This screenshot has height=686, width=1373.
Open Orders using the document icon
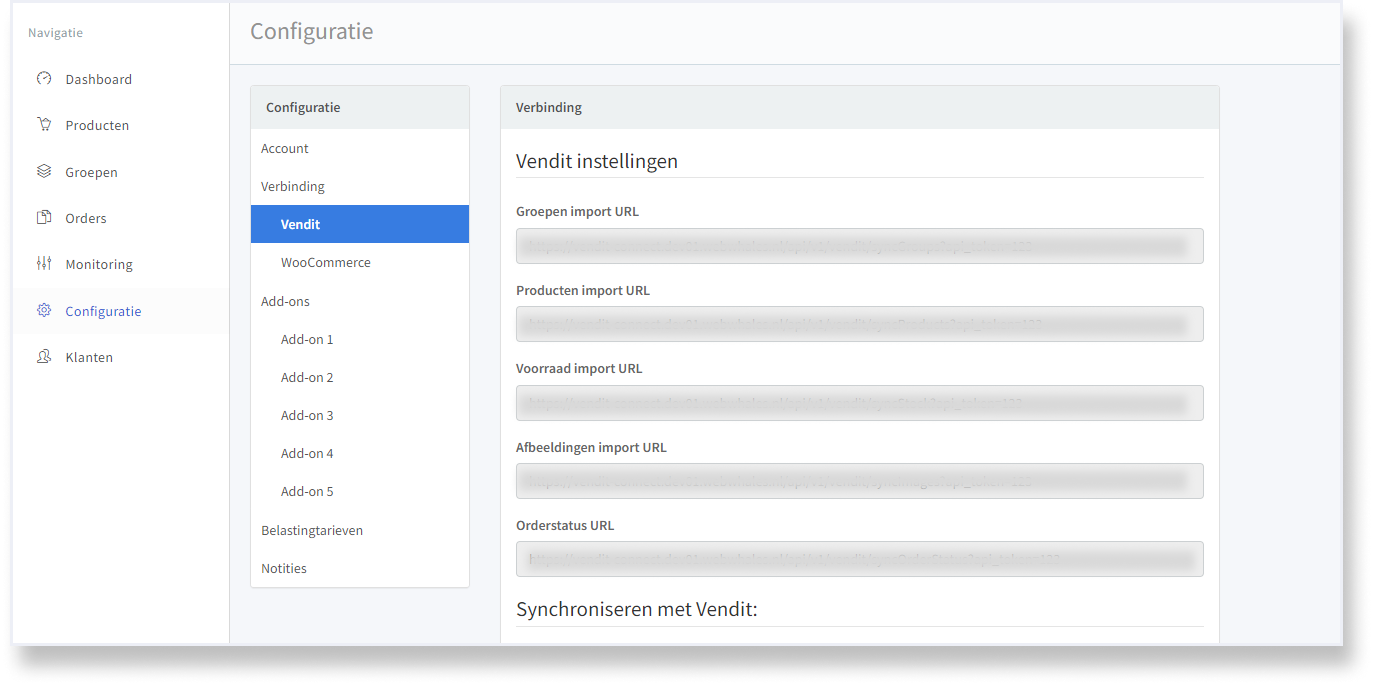43,217
